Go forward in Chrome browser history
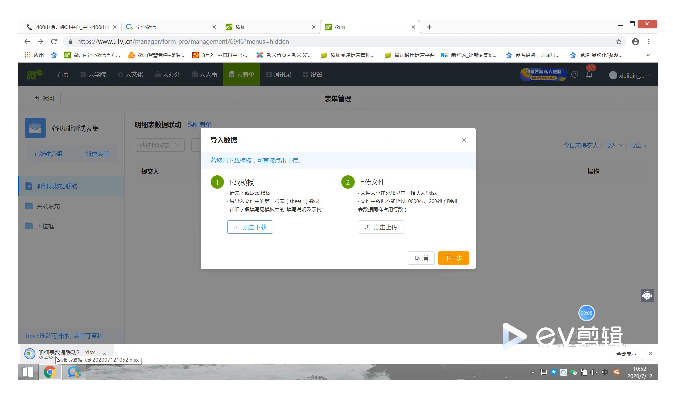673x399 pixels. pos(40,42)
